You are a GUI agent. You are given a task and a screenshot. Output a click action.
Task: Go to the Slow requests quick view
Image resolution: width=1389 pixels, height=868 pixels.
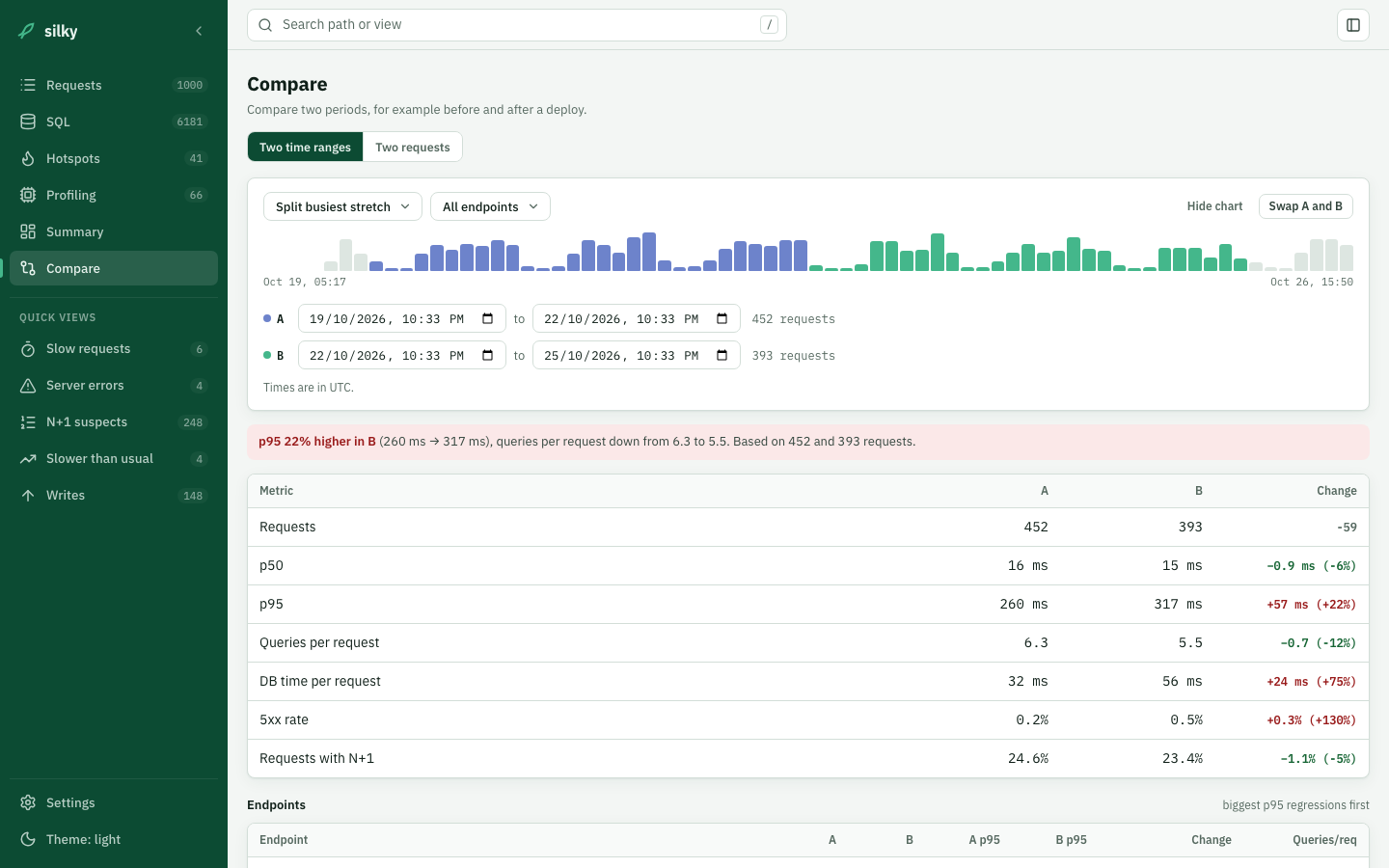(114, 349)
